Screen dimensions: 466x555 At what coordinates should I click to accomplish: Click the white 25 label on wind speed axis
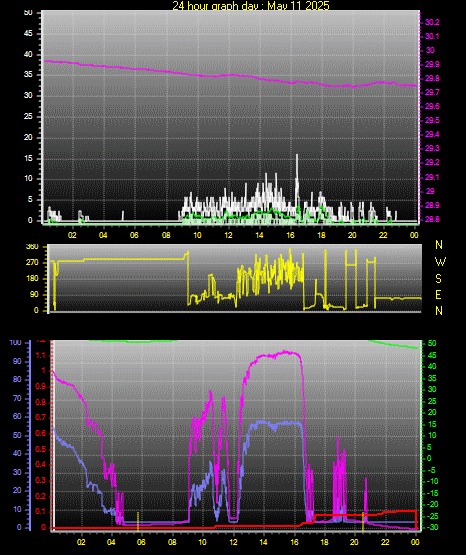[x=28, y=116]
